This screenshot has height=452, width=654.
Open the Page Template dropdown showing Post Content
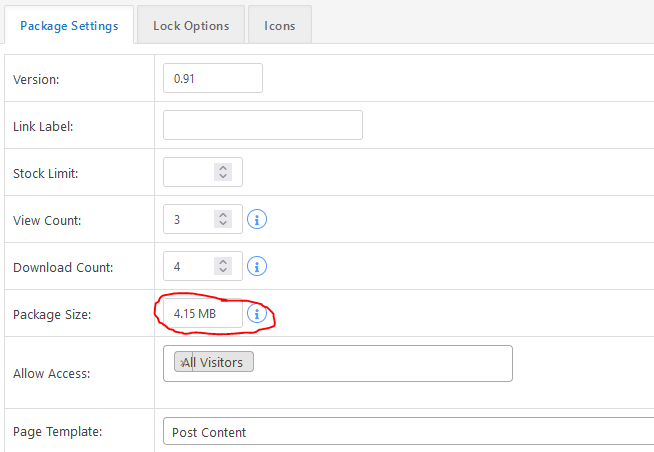point(408,431)
